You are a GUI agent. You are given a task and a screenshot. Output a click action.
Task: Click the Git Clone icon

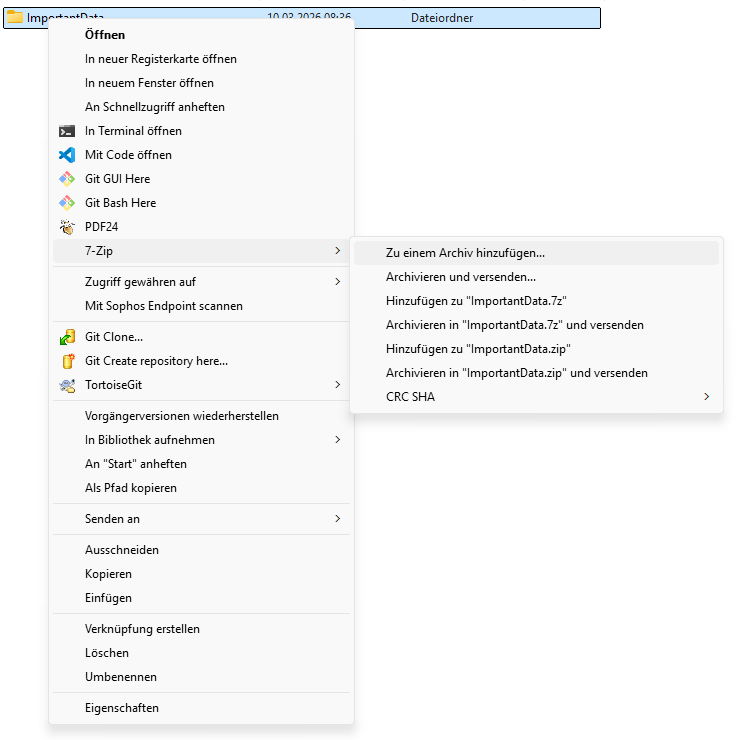[67, 337]
